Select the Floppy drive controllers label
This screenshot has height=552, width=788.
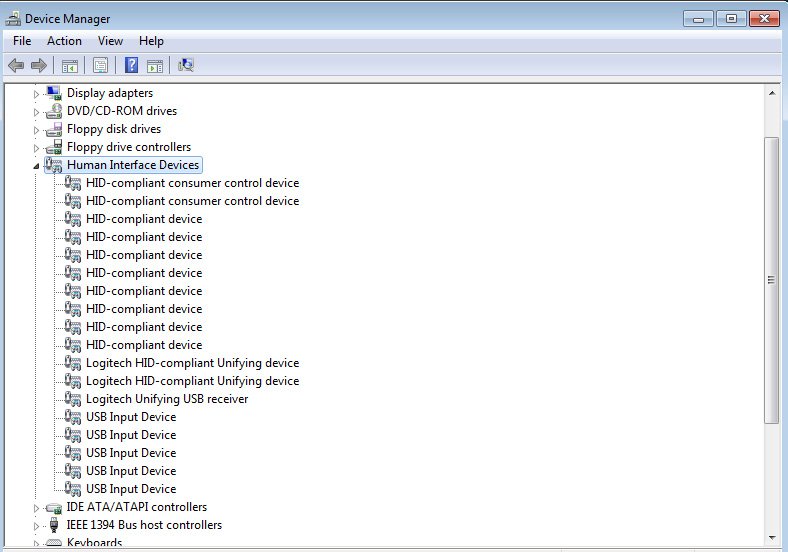point(129,147)
